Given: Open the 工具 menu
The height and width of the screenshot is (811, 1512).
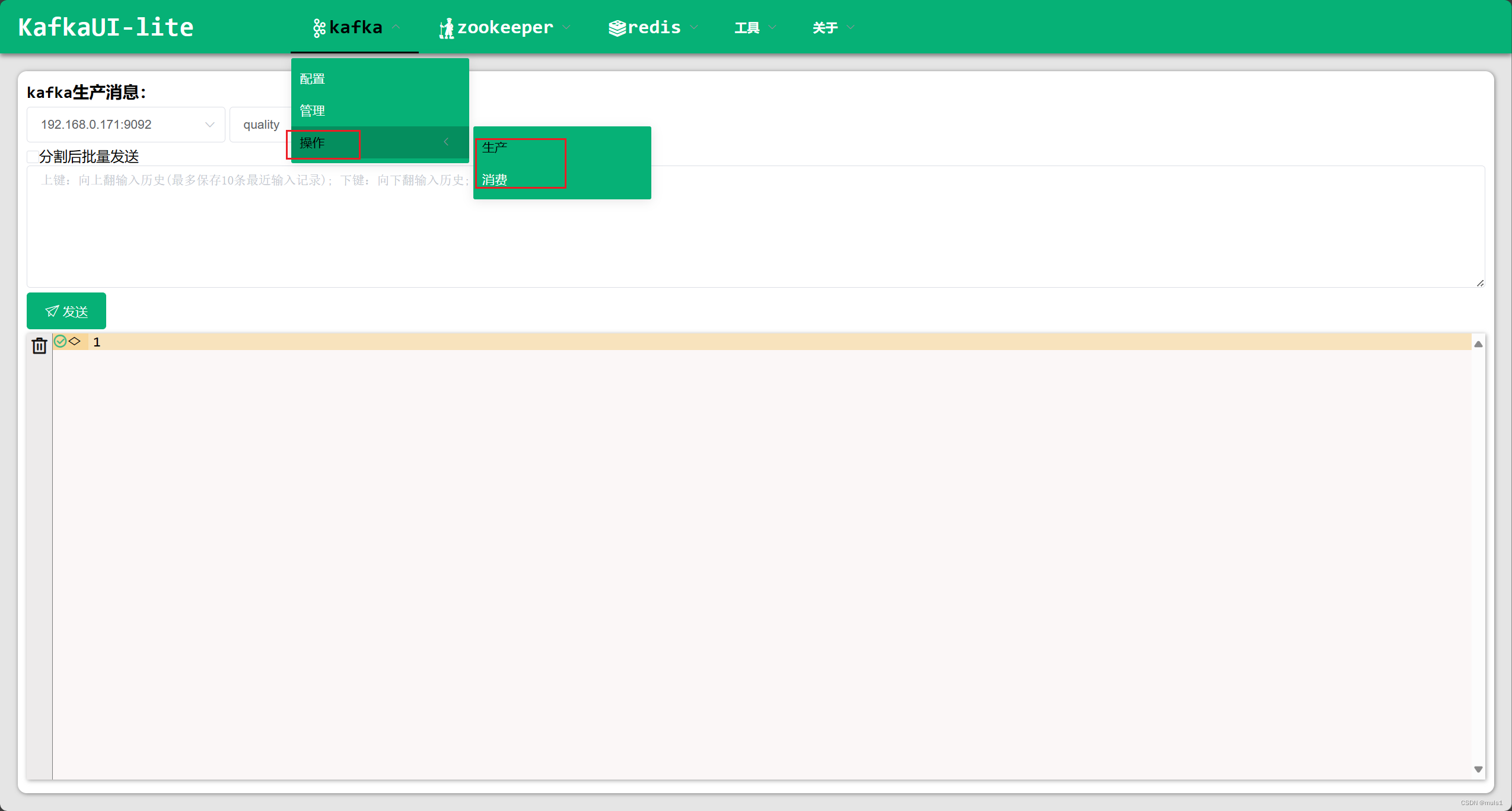Looking at the screenshot, I should coord(755,27).
